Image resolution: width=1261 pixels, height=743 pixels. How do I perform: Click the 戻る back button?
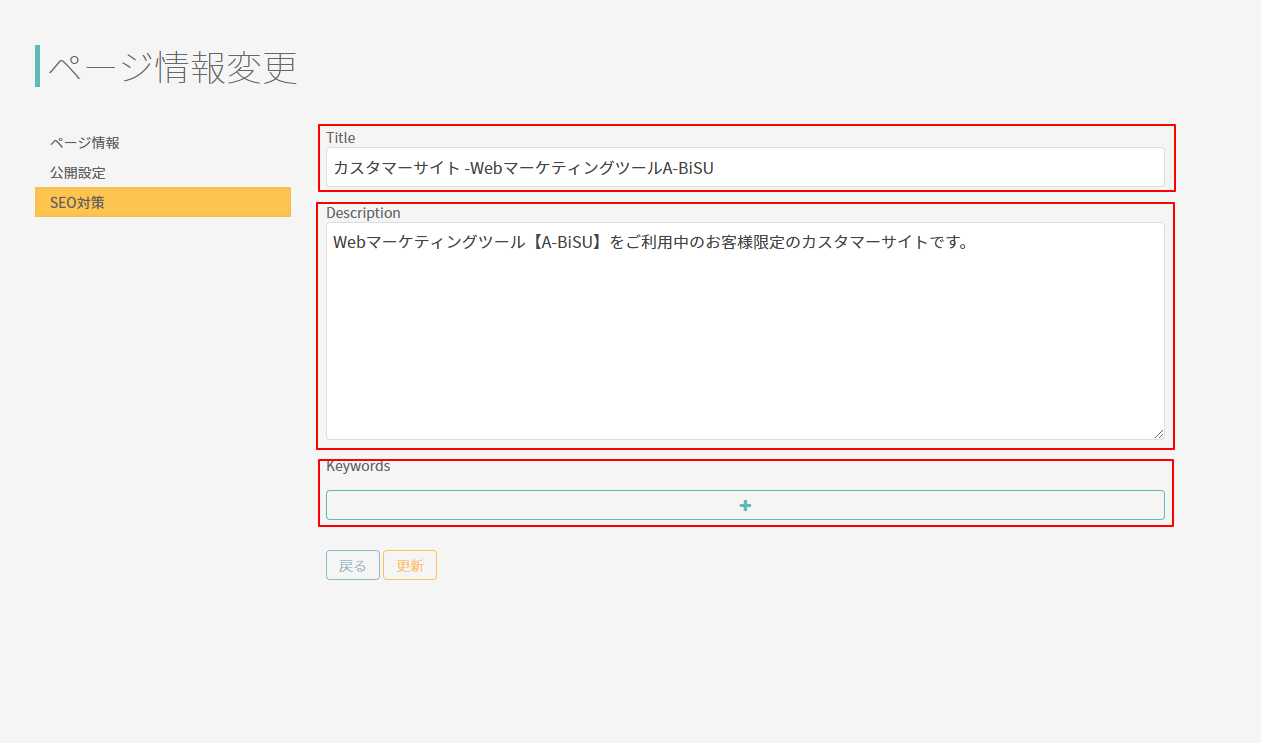(353, 565)
